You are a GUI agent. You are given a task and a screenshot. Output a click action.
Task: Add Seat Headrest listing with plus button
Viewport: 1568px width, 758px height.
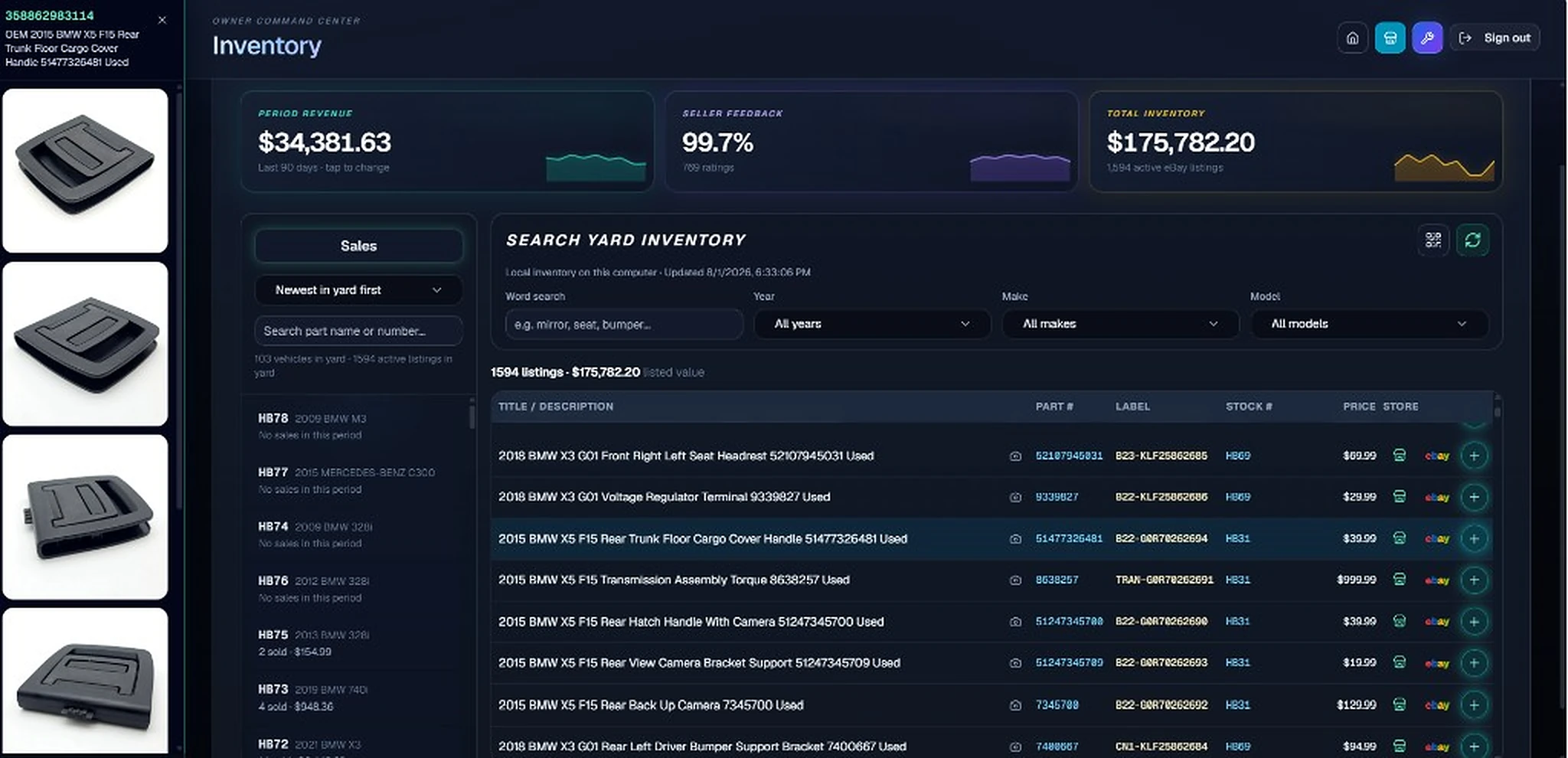tap(1474, 456)
